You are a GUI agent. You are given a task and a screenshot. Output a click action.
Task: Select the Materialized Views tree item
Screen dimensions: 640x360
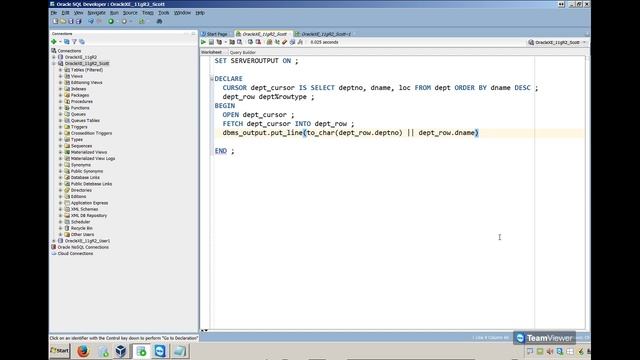89,152
